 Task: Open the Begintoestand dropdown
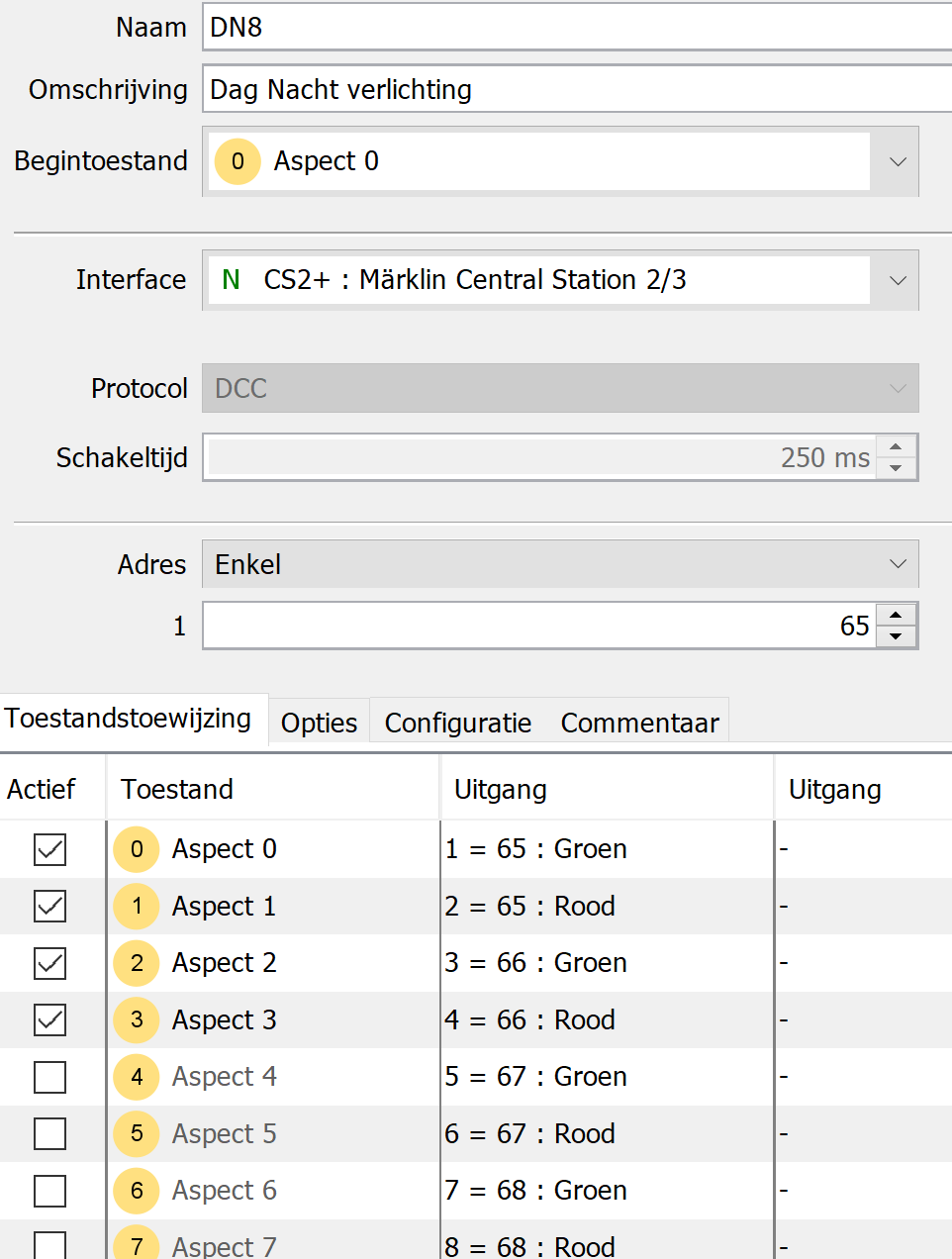[897, 161]
